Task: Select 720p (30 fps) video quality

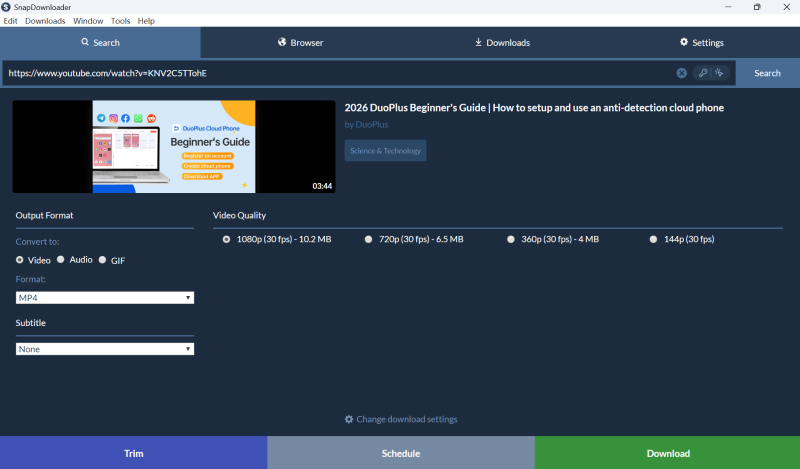Action: (x=369, y=239)
